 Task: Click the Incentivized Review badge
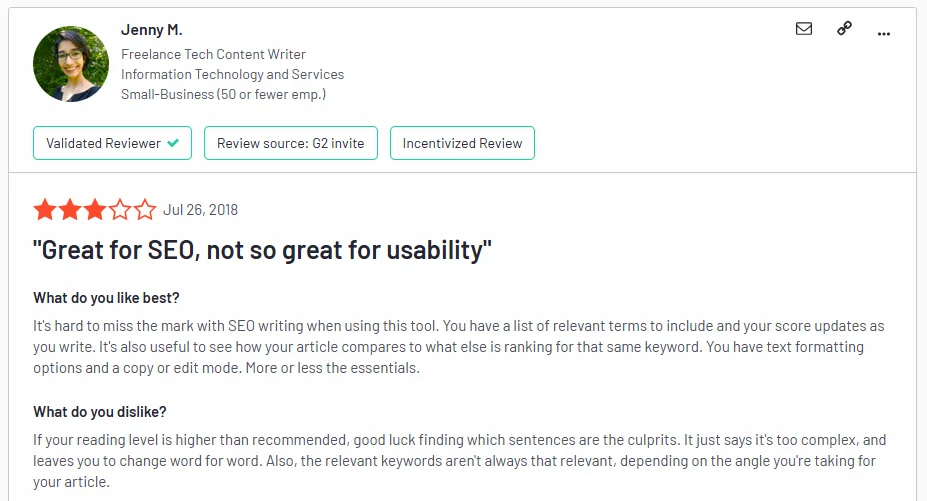point(462,143)
